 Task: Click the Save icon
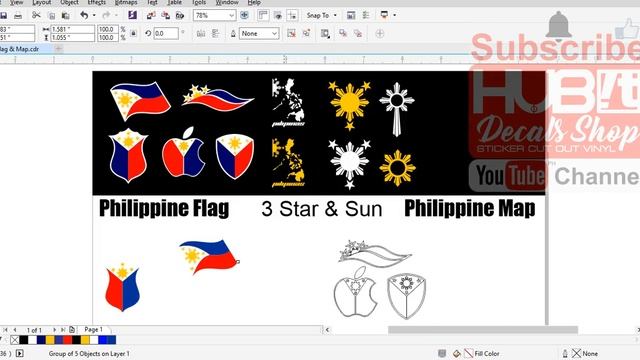(x=4, y=16)
